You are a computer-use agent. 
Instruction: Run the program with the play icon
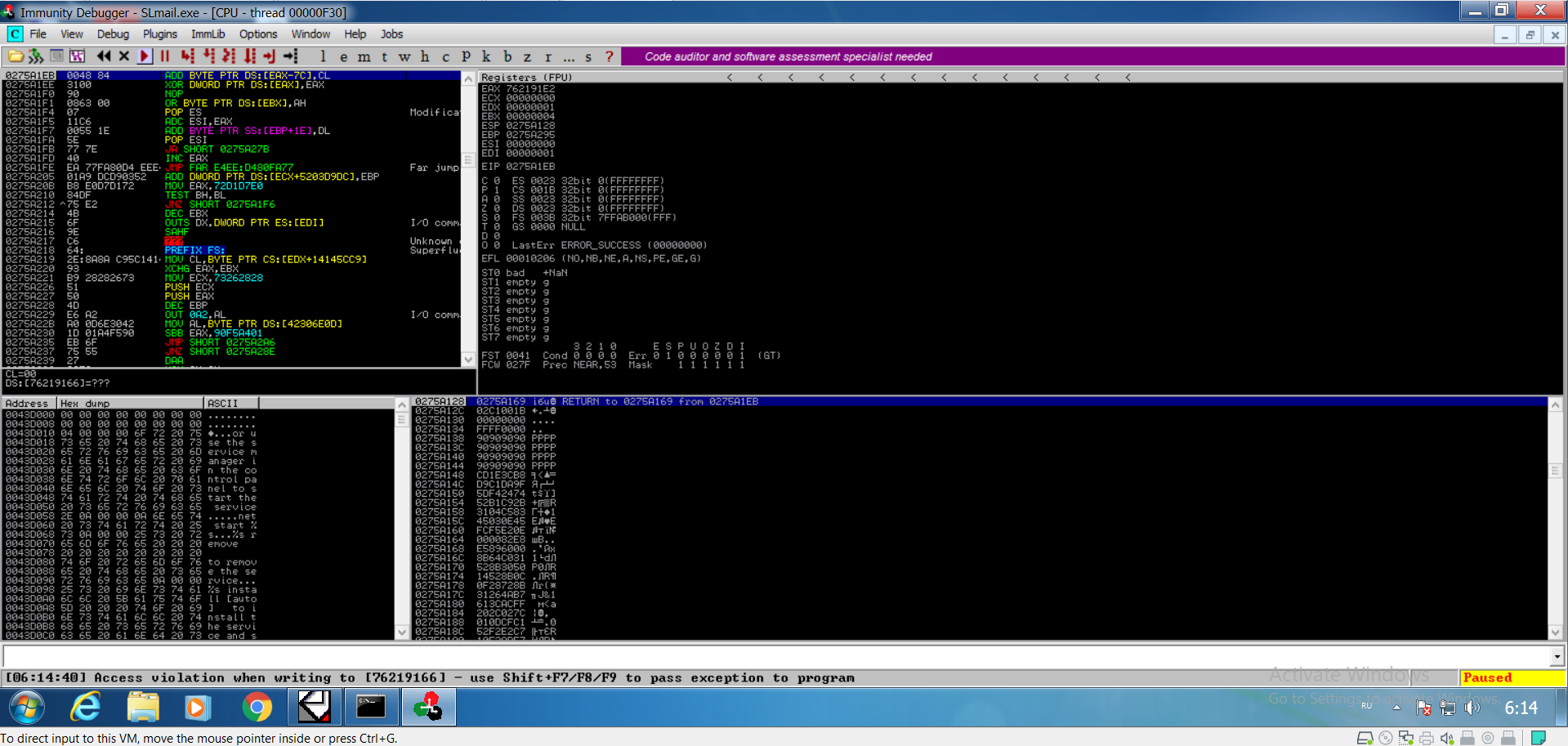click(x=145, y=56)
